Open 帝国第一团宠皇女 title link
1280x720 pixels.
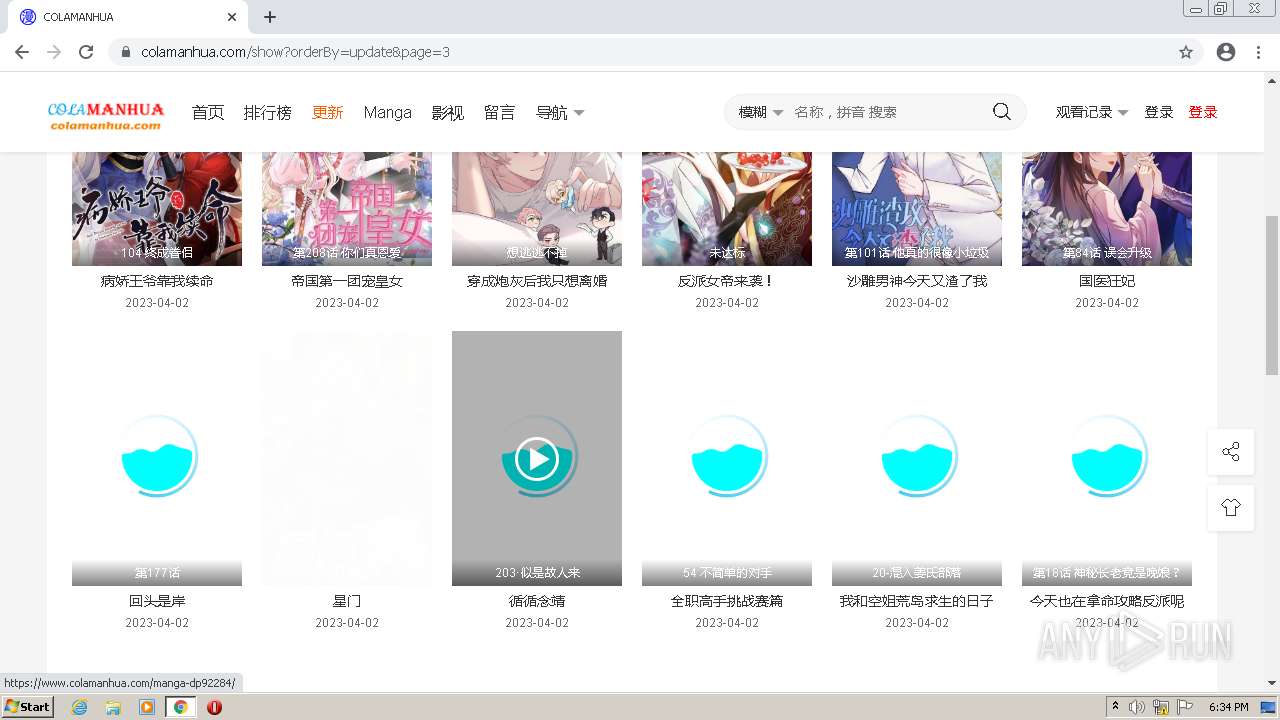point(347,281)
